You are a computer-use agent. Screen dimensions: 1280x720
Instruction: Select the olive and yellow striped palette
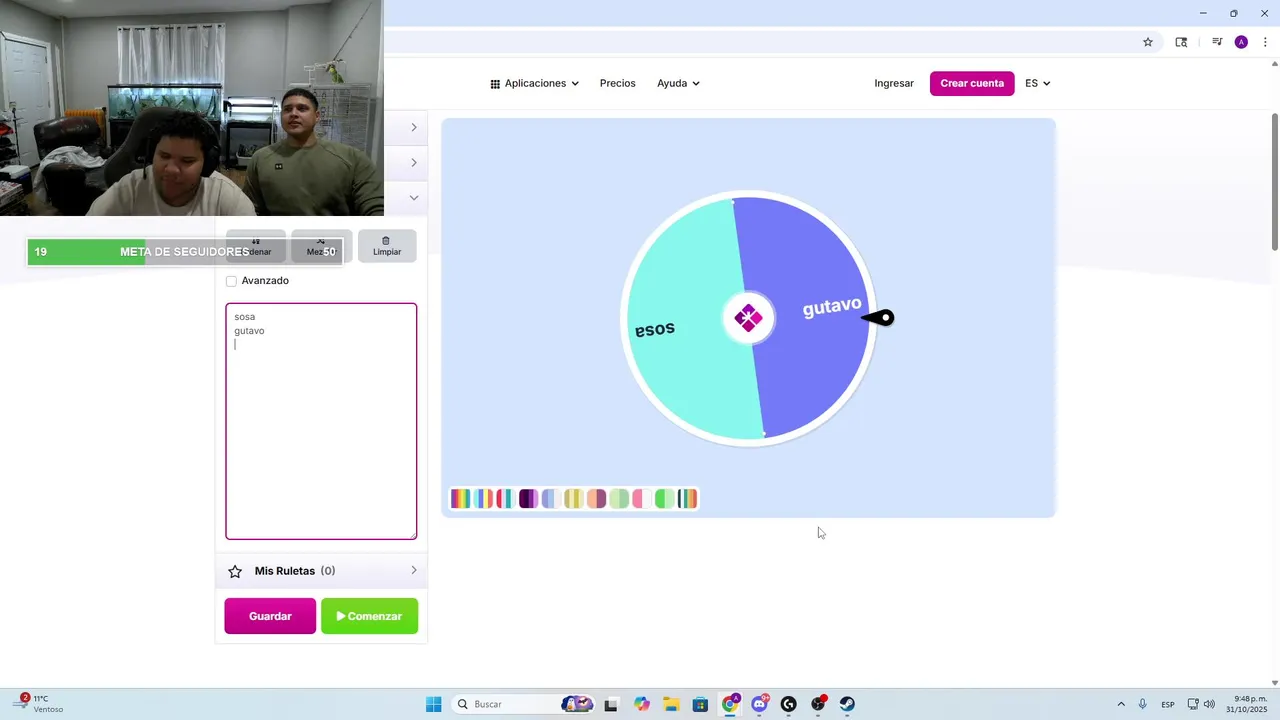coord(574,498)
